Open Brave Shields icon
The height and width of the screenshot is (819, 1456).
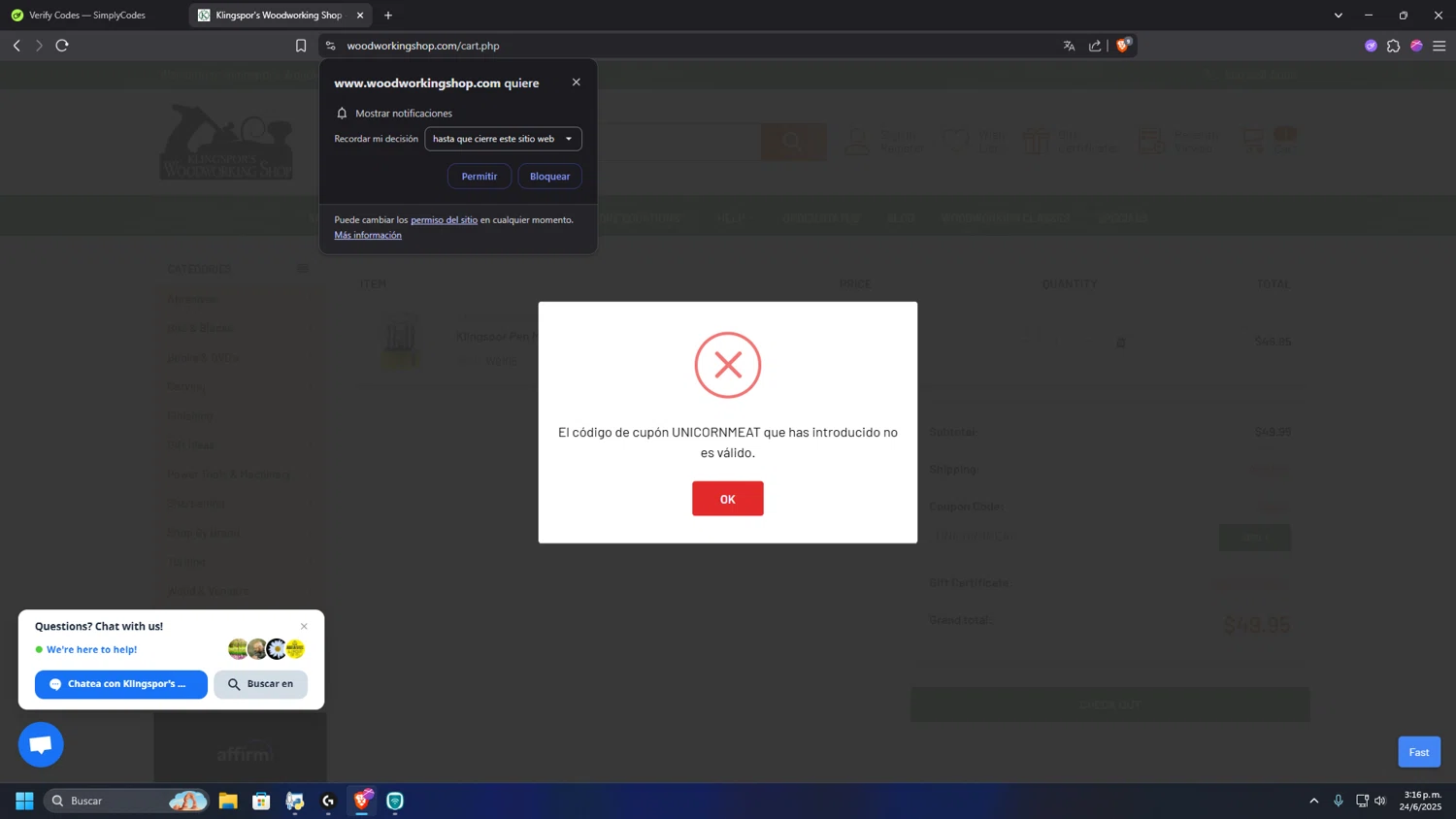click(1123, 45)
